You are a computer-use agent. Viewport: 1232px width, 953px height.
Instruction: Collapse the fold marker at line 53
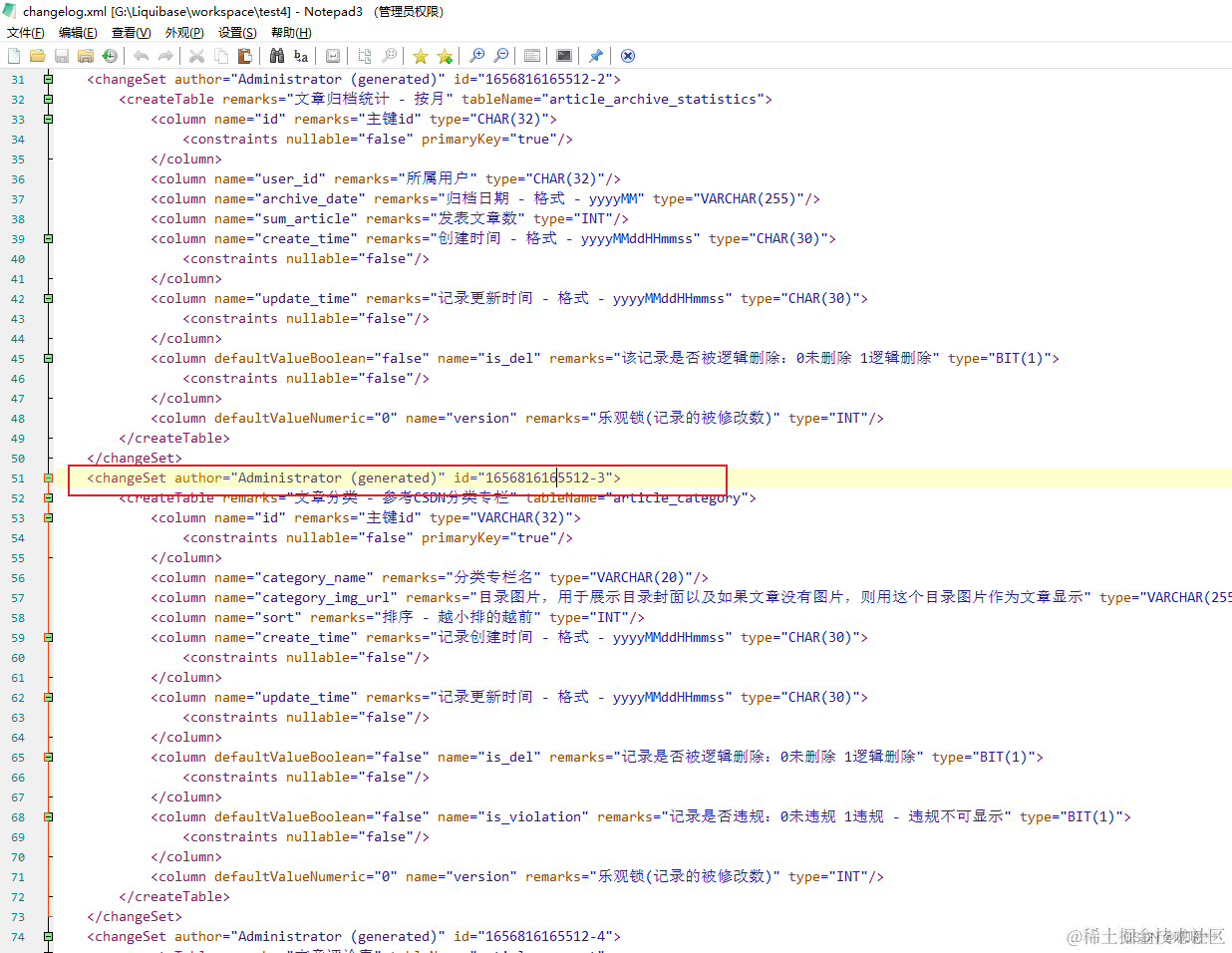48,517
